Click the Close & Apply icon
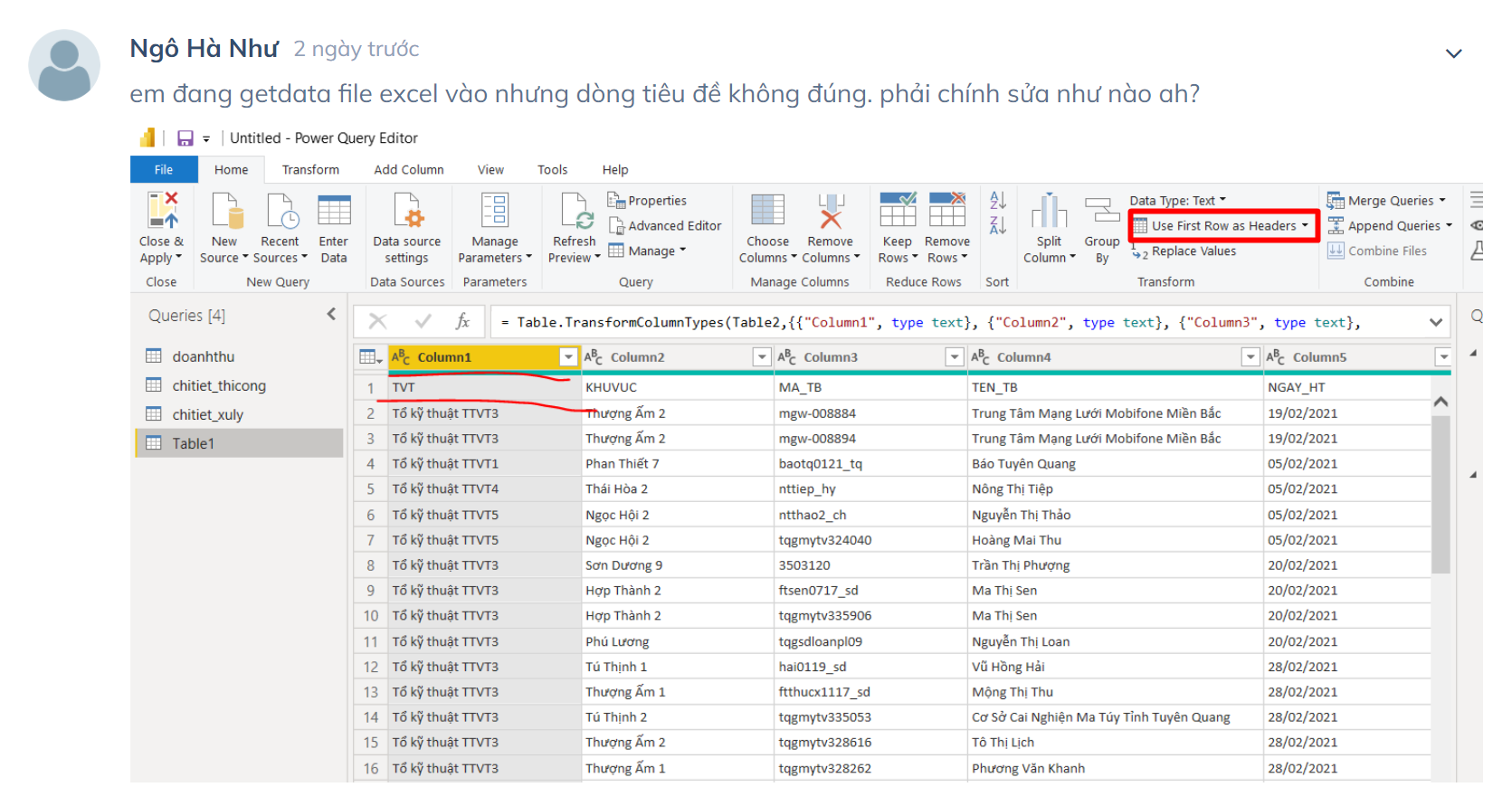 tap(162, 211)
